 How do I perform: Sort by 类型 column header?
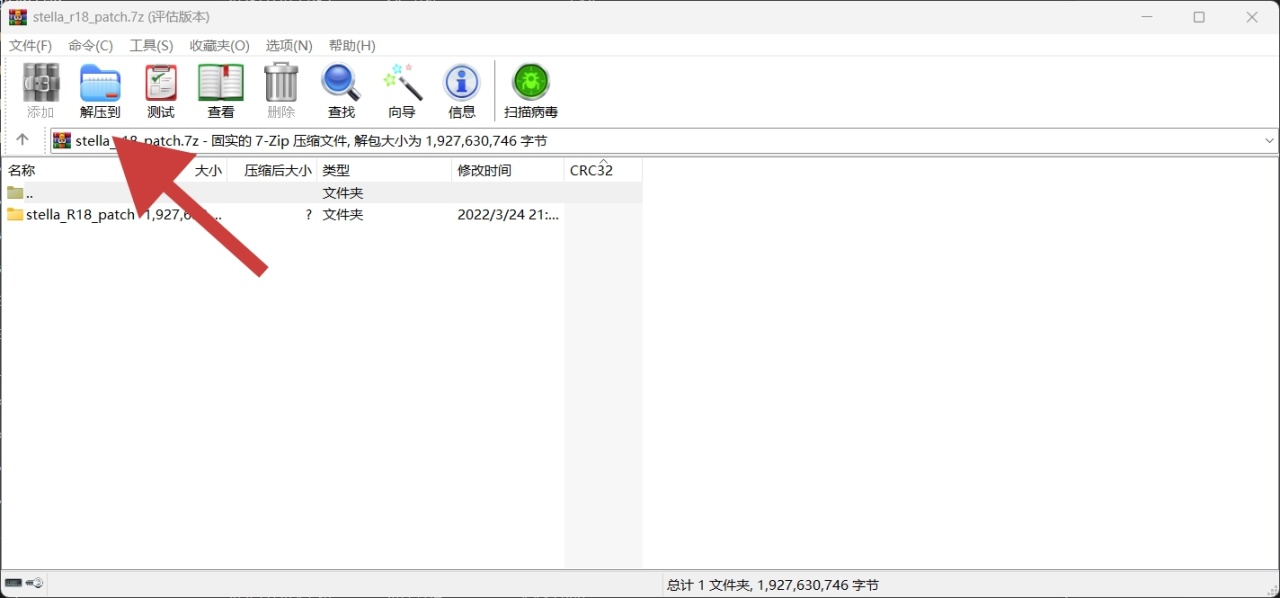pos(384,171)
